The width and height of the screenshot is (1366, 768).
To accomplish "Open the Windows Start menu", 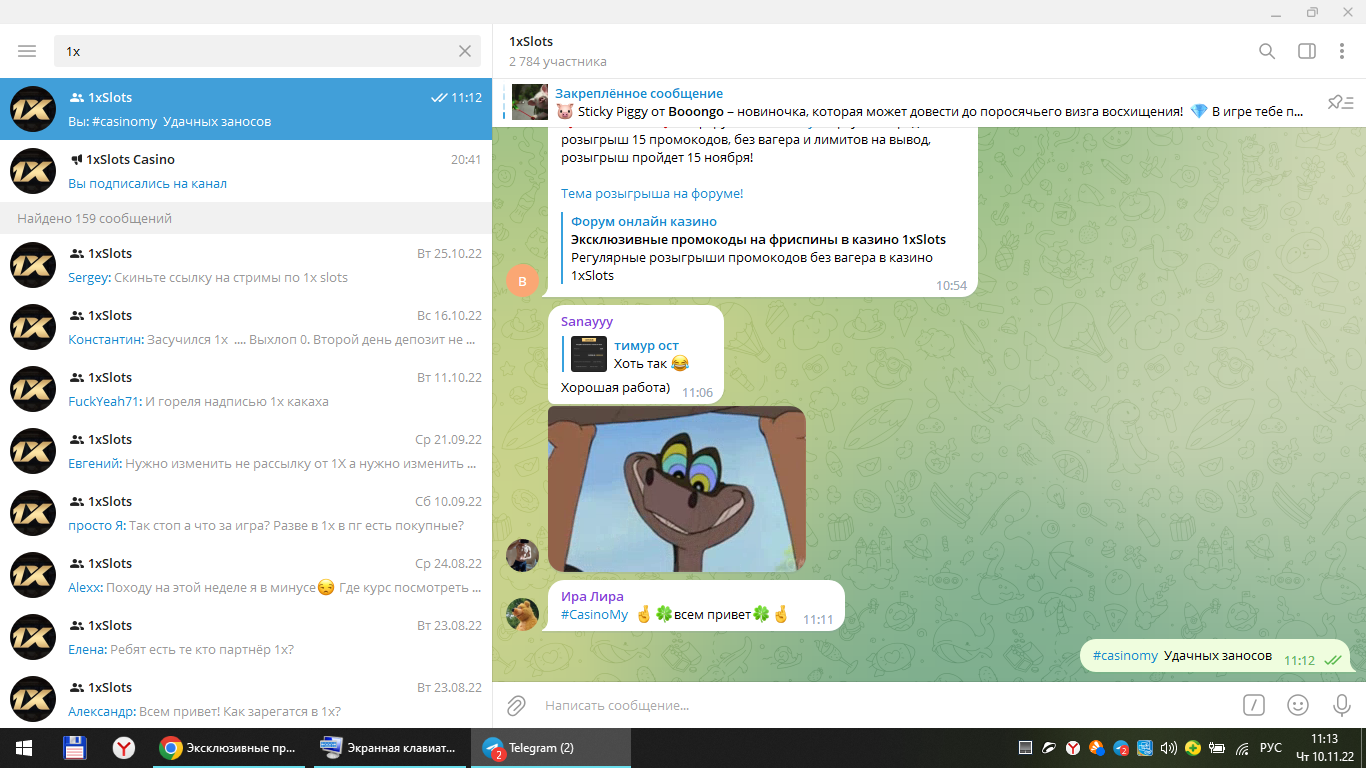I will pyautogui.click(x=24, y=748).
